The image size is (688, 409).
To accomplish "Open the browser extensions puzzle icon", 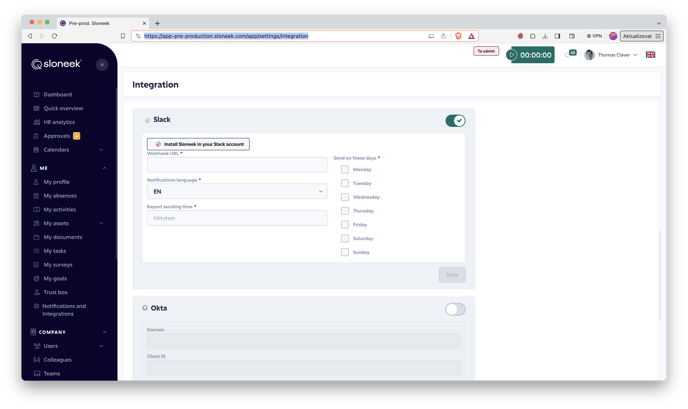I will (533, 36).
